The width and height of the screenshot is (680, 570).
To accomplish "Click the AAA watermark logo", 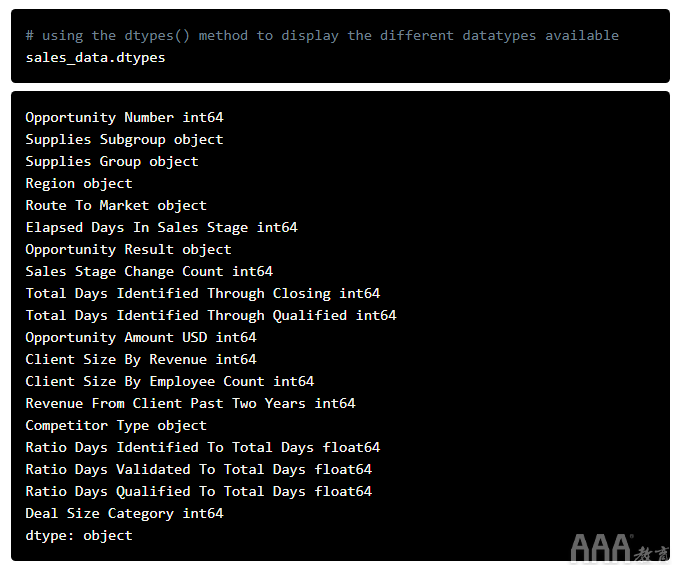I will pyautogui.click(x=619, y=548).
